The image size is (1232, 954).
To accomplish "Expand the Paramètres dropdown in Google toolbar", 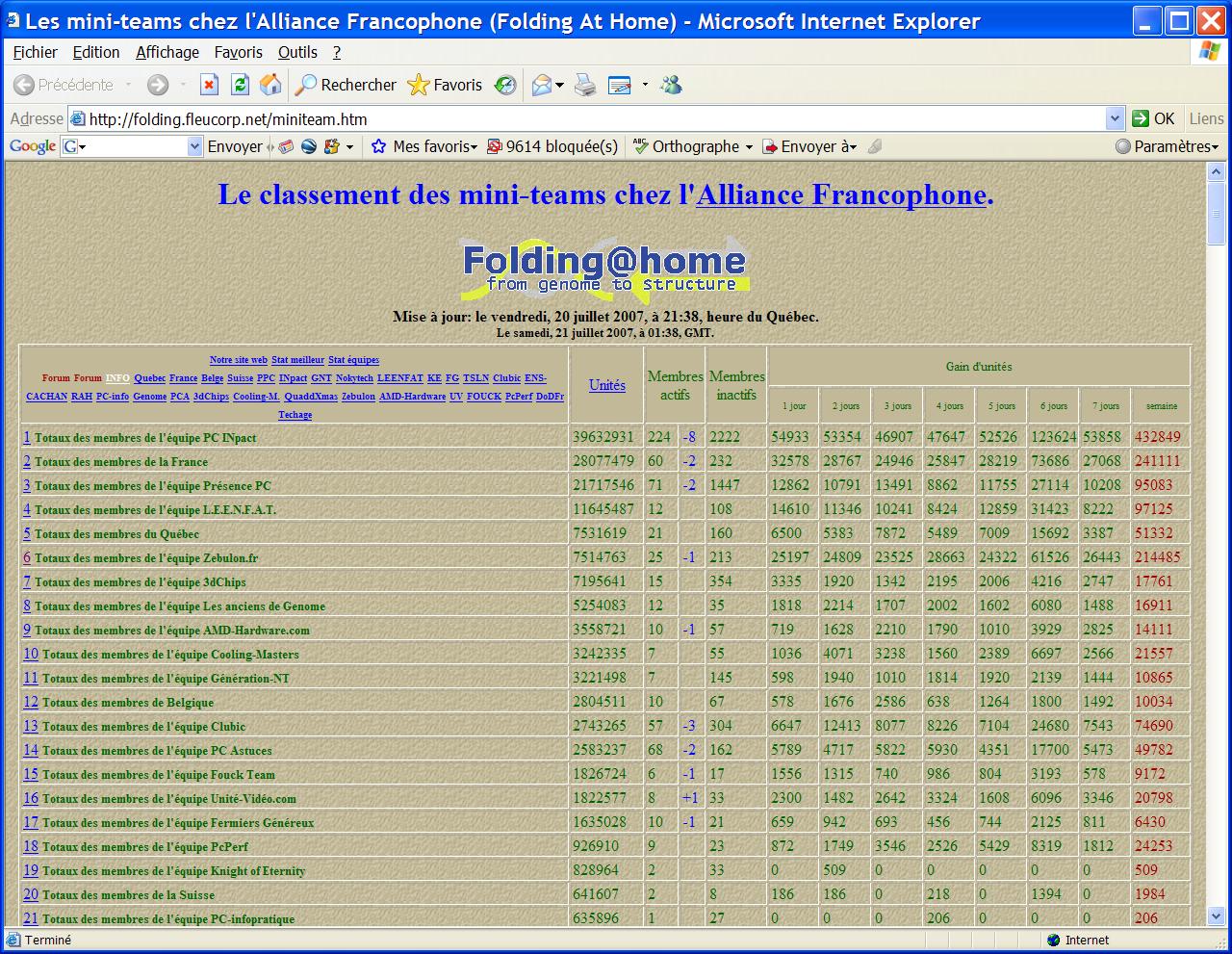I will pyautogui.click(x=1167, y=146).
